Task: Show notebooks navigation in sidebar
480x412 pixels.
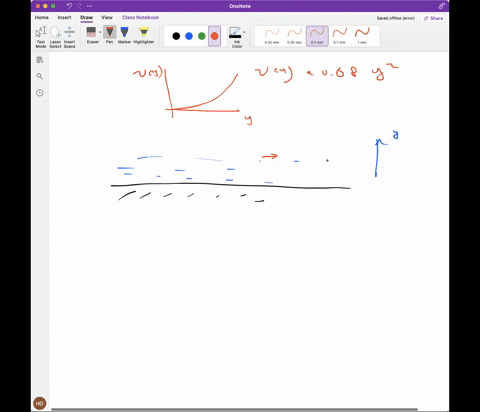Action: tap(40, 60)
